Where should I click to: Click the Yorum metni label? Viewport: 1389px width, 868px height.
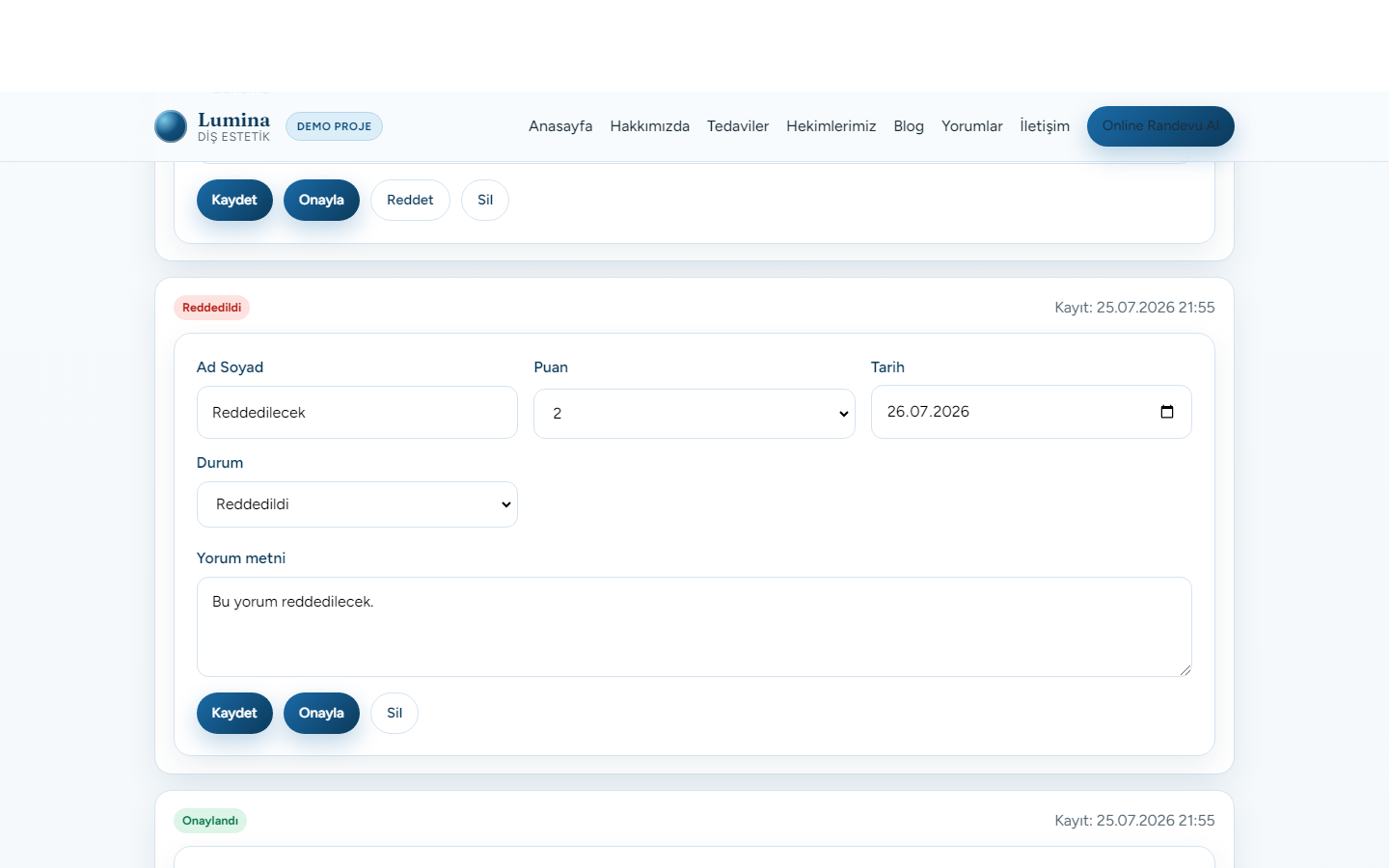(241, 558)
